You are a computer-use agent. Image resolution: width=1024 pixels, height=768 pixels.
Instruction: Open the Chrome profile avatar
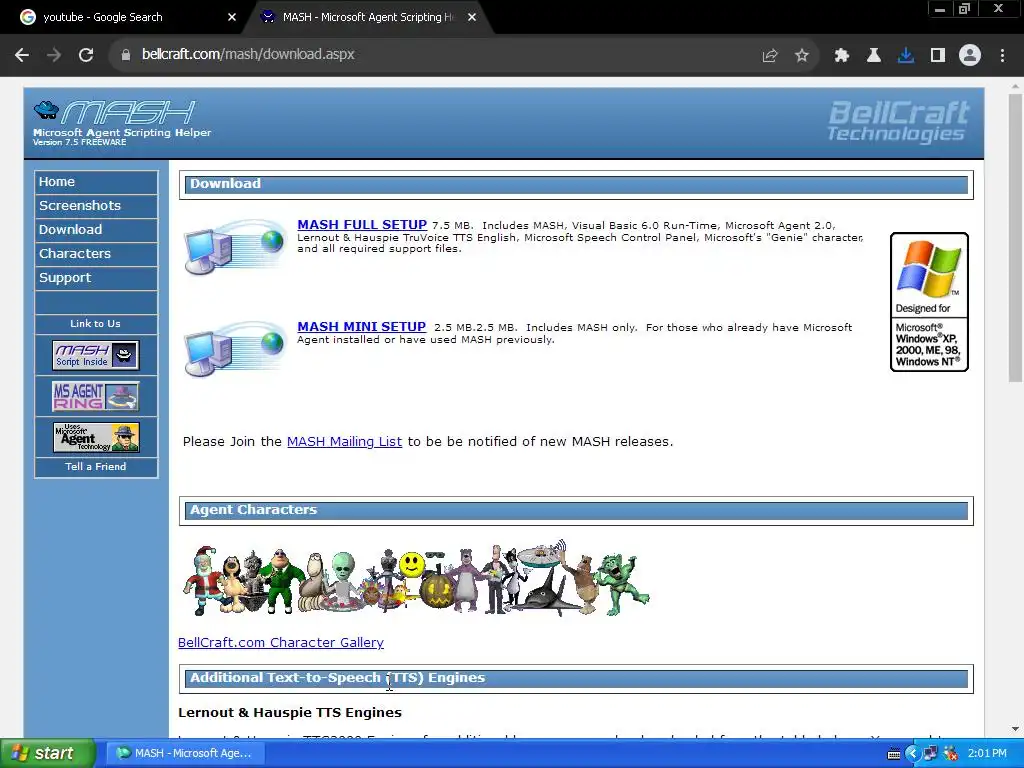pyautogui.click(x=970, y=56)
